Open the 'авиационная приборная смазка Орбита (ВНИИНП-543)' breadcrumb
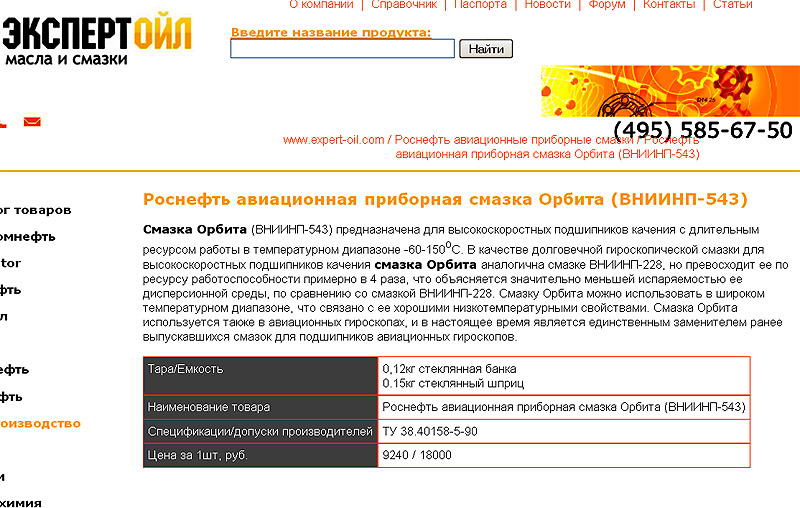The height and width of the screenshot is (508, 800). 547,154
